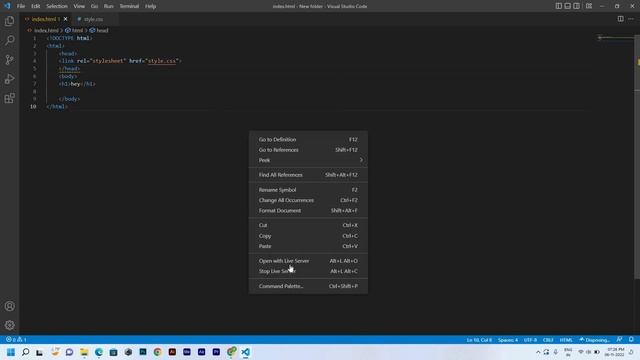Toggle the bottom panel layout icon
This screenshot has height=360, width=640.
pyautogui.click(x=567, y=6)
